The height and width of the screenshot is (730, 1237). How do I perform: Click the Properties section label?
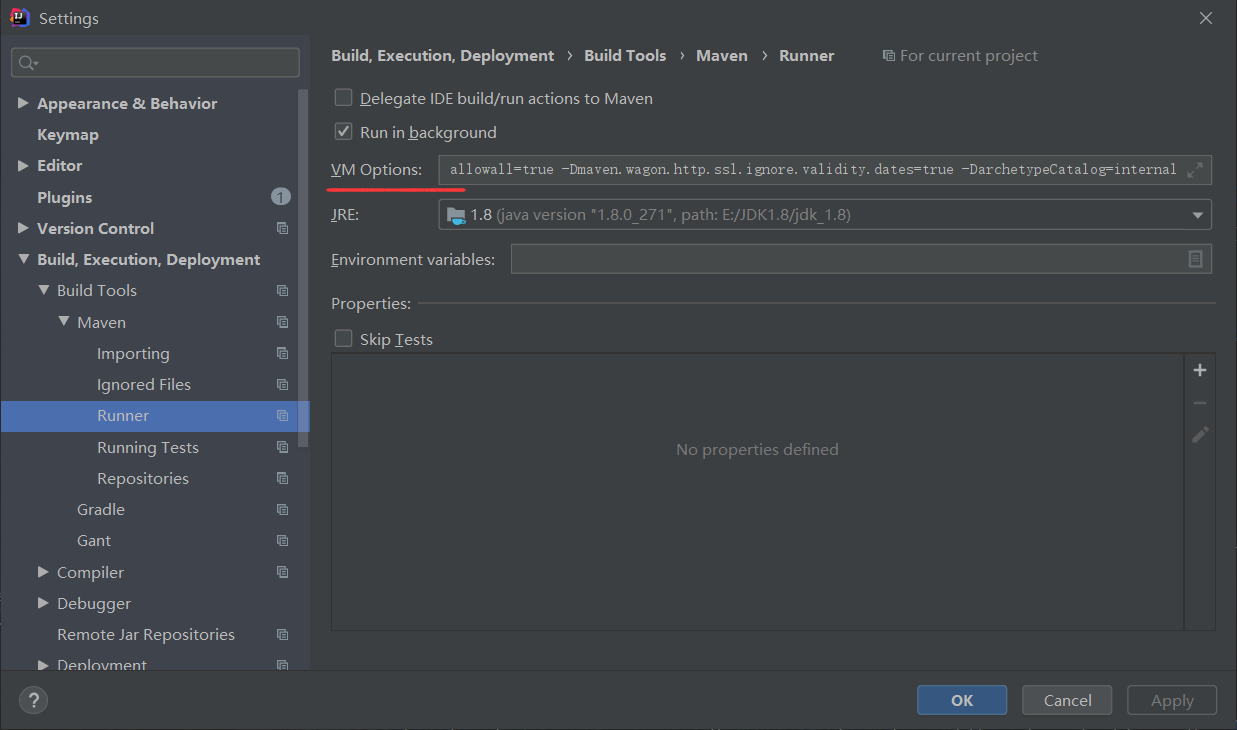click(371, 303)
